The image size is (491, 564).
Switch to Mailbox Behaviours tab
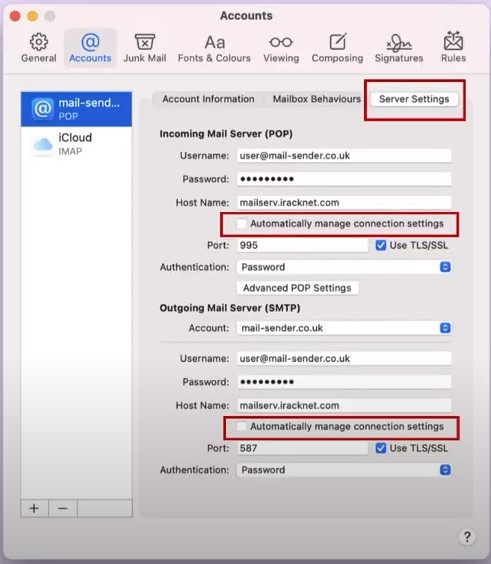317,99
